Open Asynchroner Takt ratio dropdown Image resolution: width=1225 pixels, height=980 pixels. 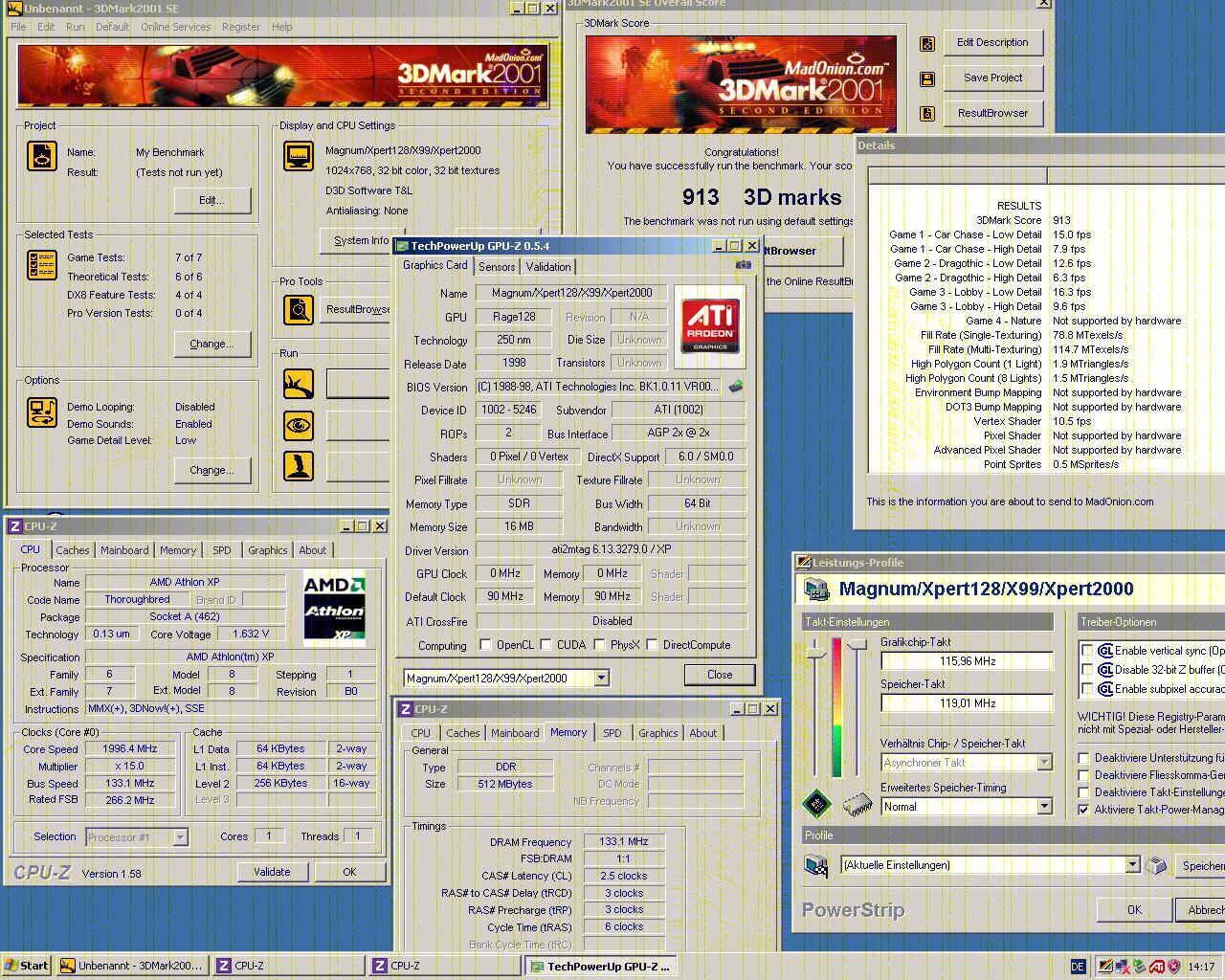(x=1044, y=763)
